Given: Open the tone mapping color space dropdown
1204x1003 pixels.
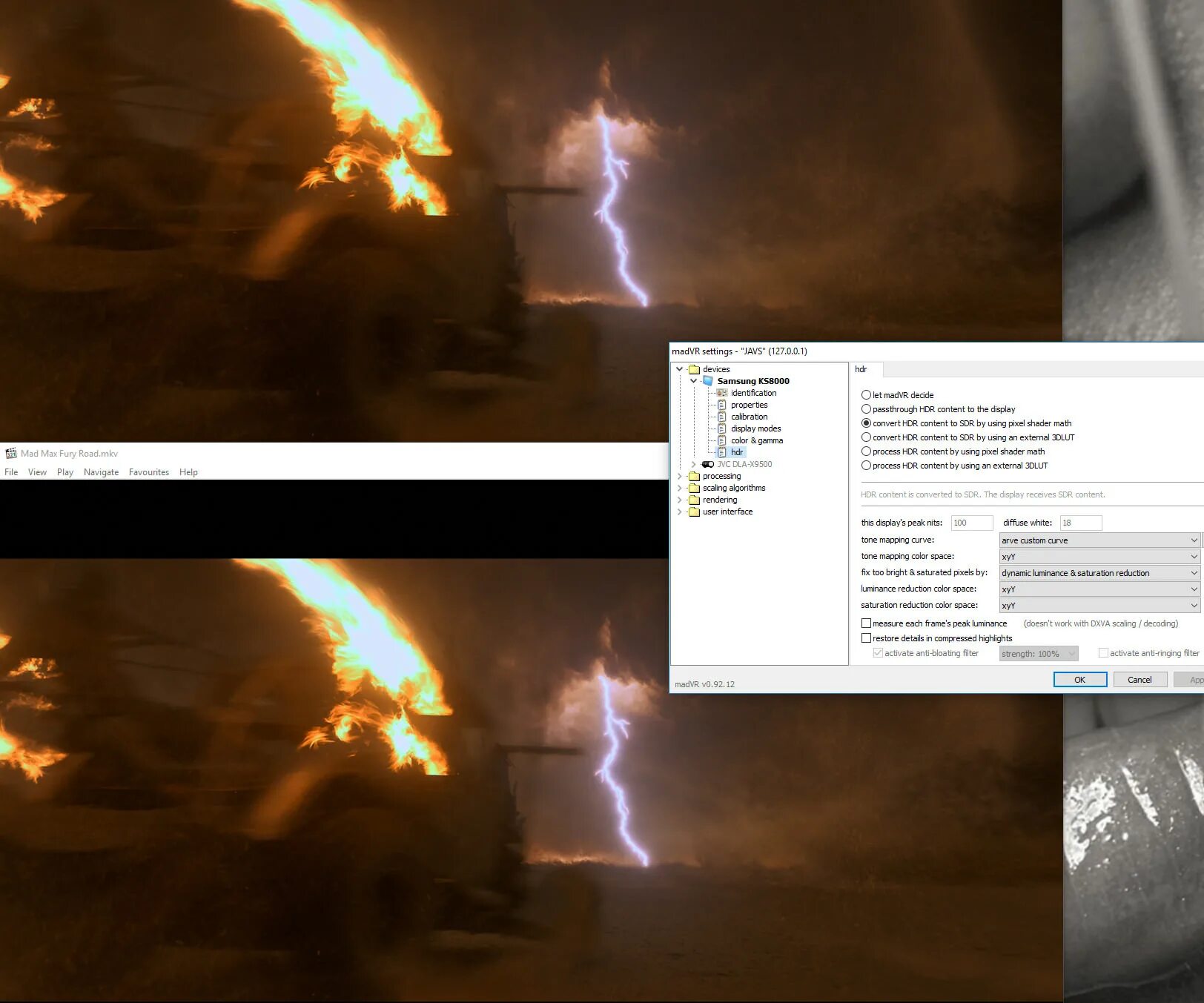Looking at the screenshot, I should pos(1099,557).
